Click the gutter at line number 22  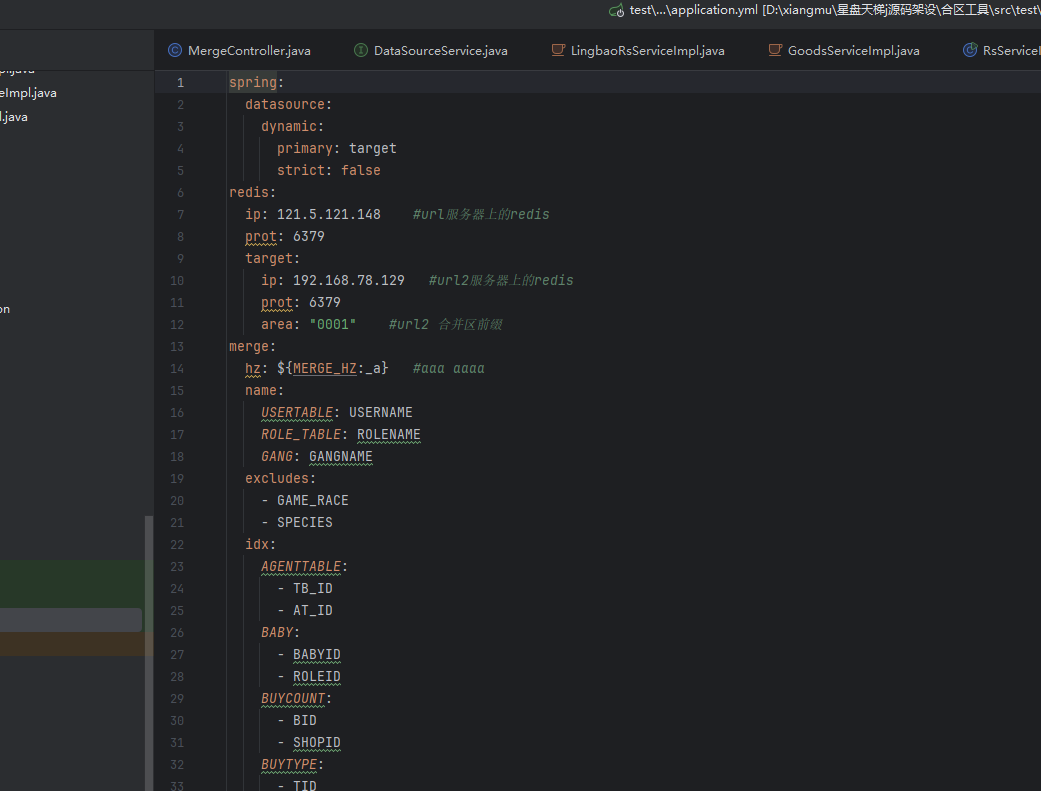[177, 545]
